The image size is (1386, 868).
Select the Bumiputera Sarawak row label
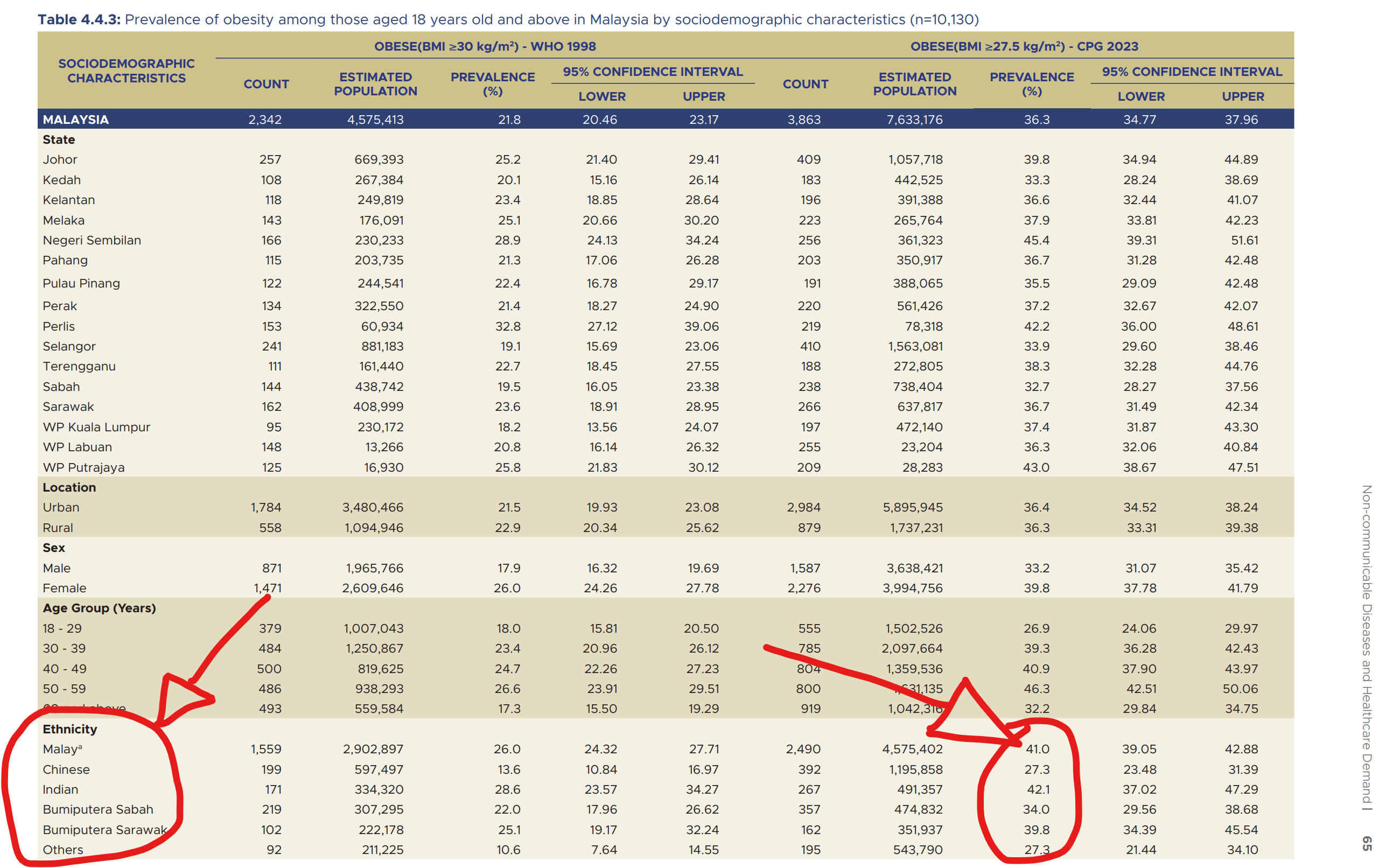[x=104, y=830]
